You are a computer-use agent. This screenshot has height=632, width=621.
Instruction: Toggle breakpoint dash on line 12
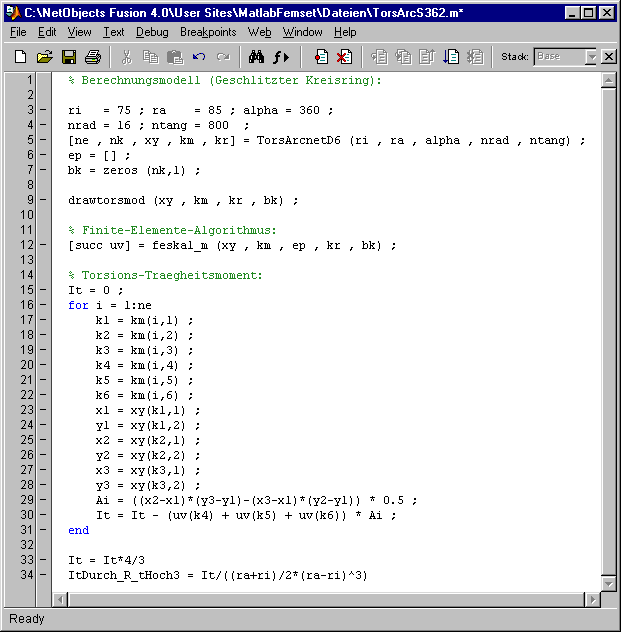point(42,245)
